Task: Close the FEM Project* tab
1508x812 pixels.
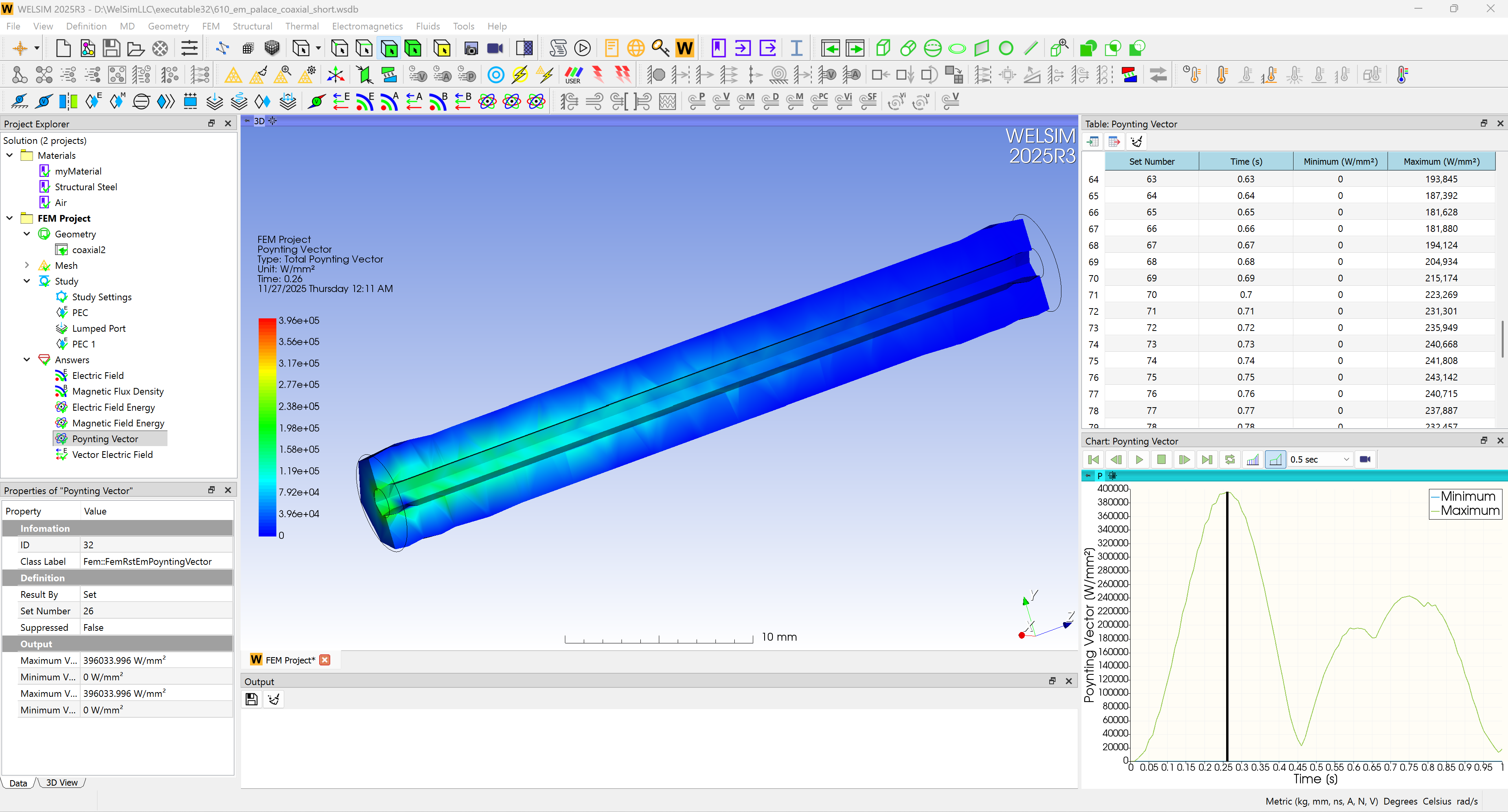Action: point(325,660)
